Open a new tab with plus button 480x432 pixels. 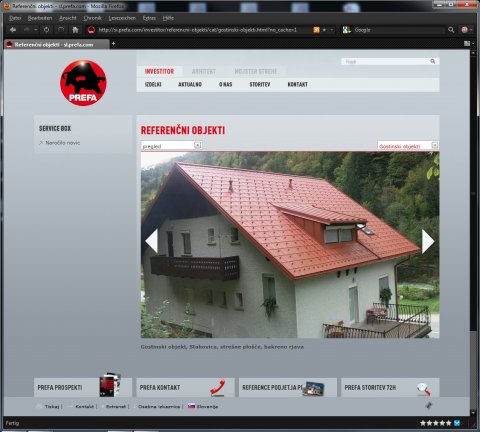[x=113, y=44]
